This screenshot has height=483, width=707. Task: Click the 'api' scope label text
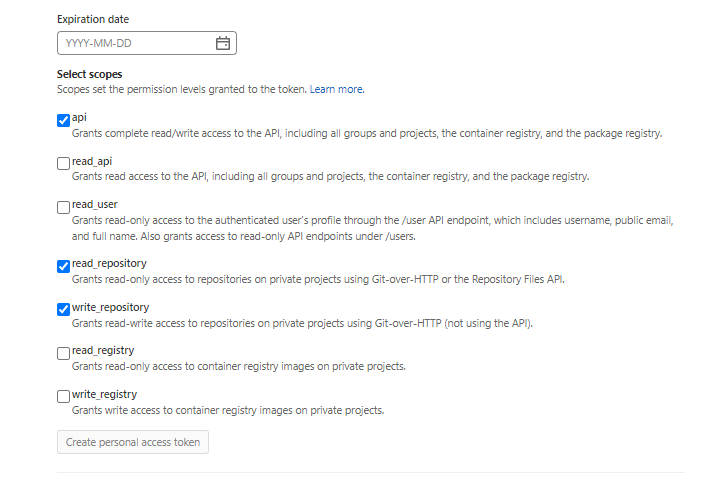pos(79,118)
